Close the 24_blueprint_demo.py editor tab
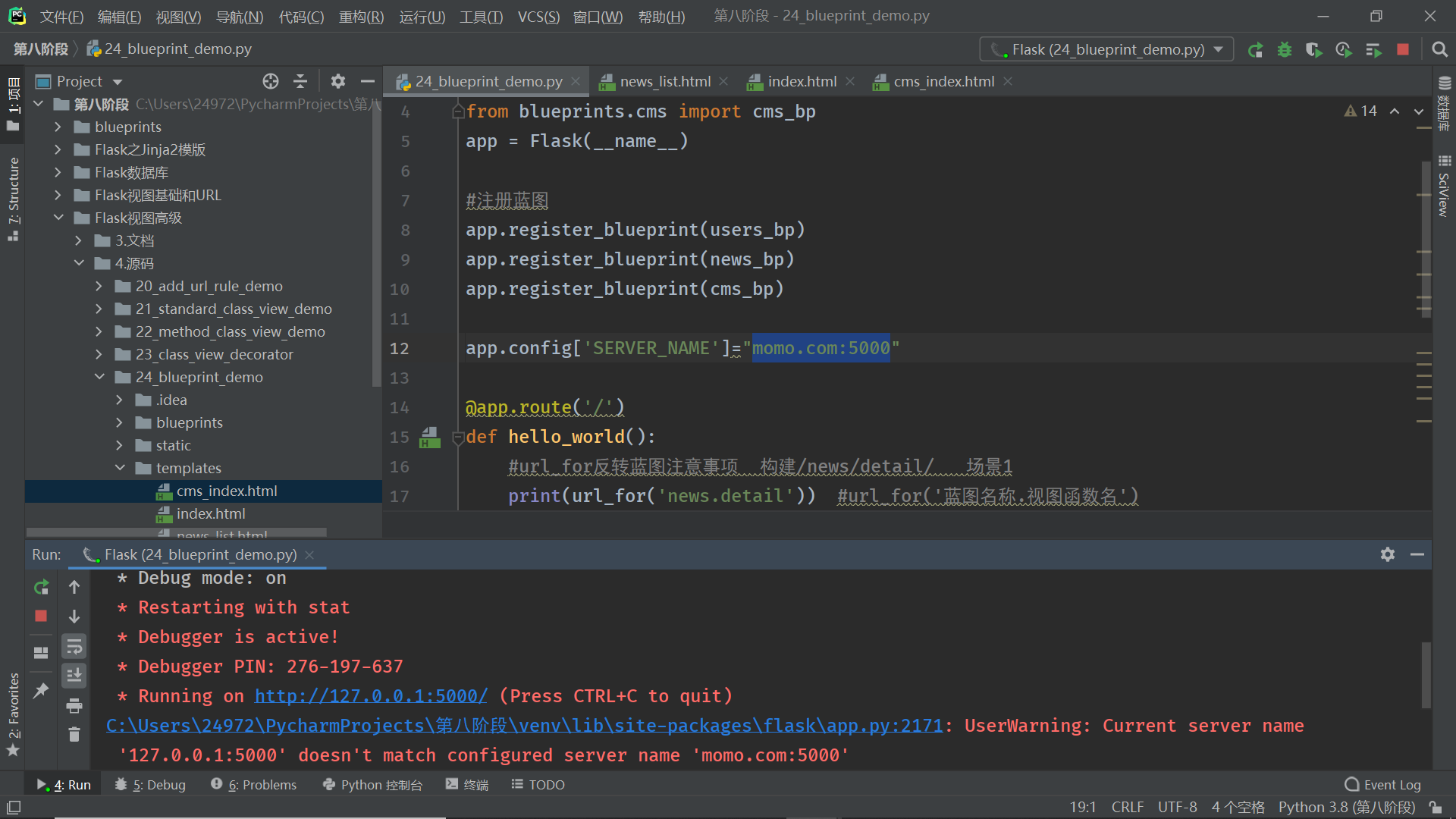This screenshot has height=819, width=1456. click(x=576, y=81)
